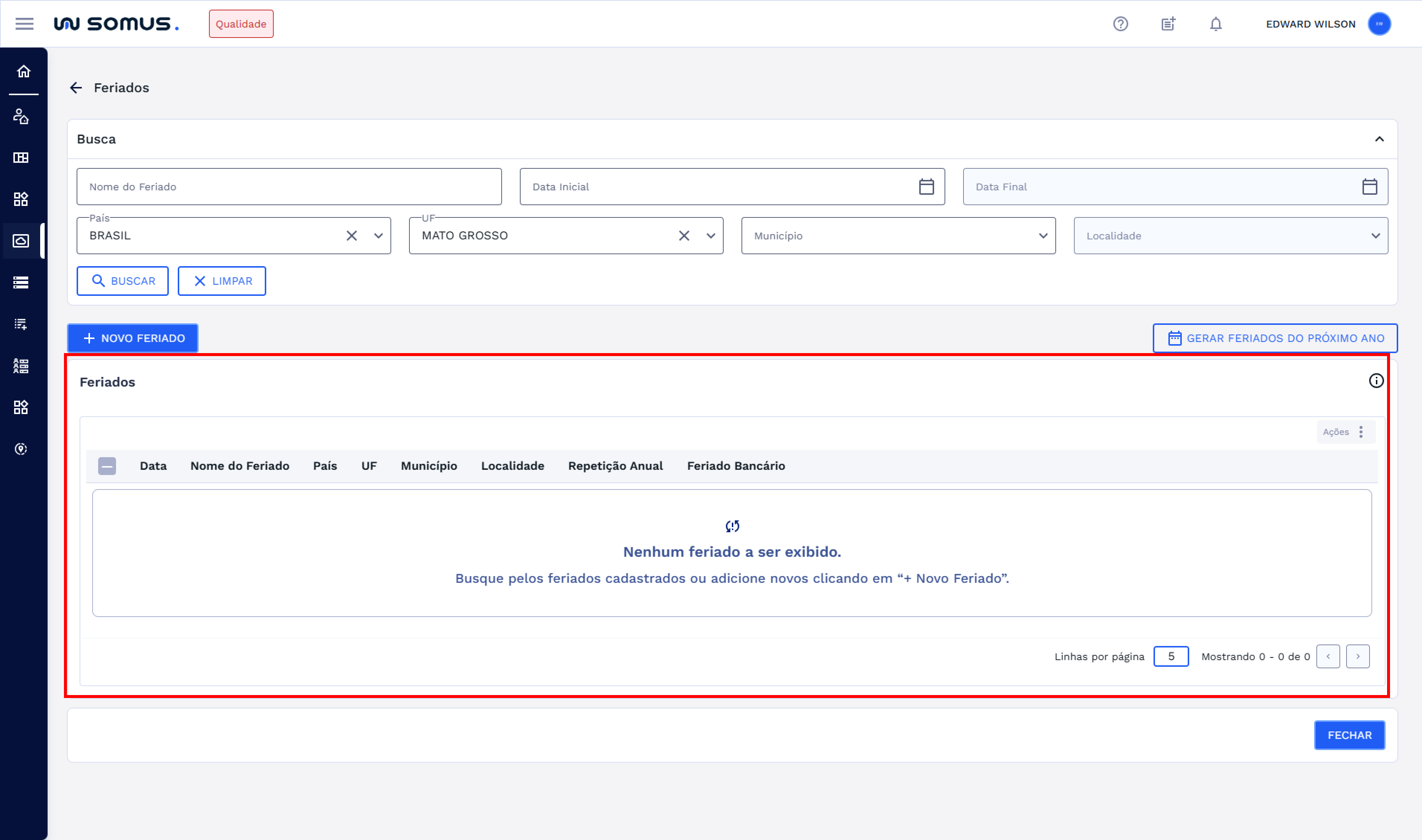The image size is (1422, 840).
Task: Click the home icon in sidebar
Action: (23, 71)
